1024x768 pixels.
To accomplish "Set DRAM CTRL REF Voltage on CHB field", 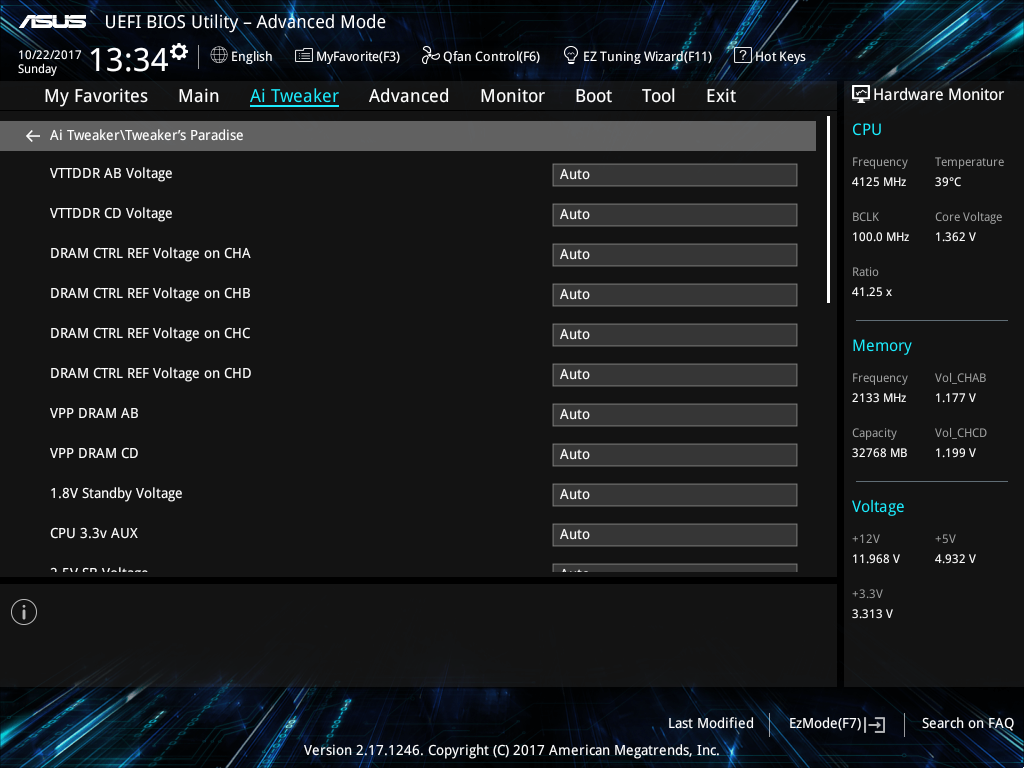I will click(x=675, y=295).
